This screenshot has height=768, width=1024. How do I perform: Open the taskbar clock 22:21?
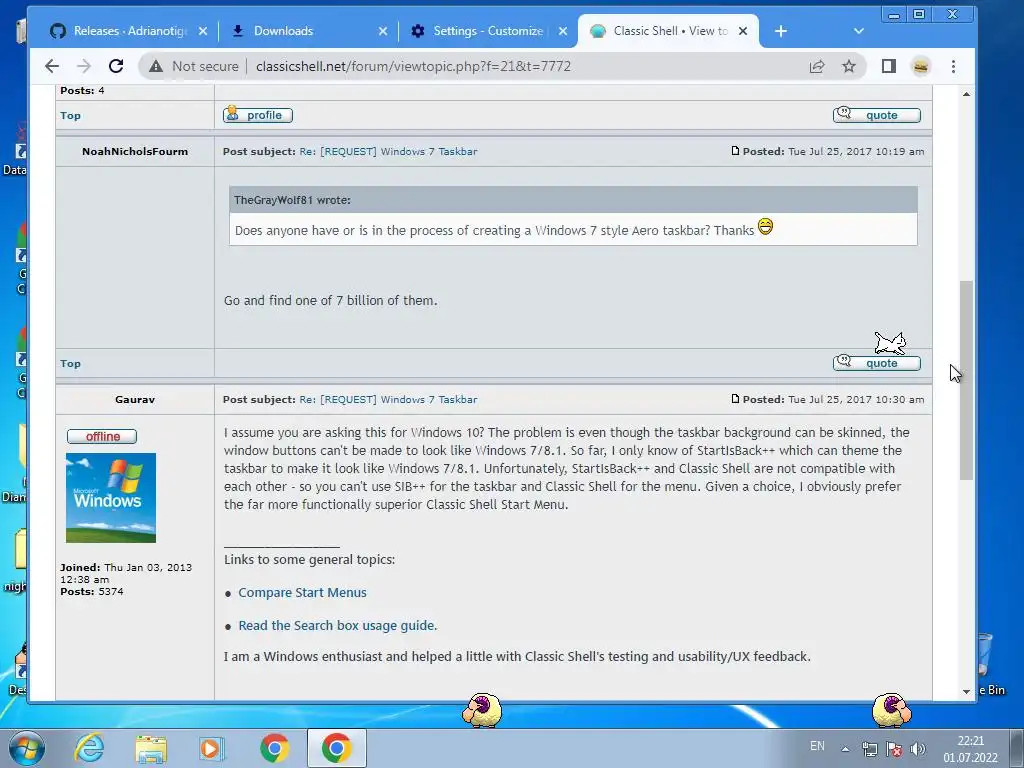(970, 749)
